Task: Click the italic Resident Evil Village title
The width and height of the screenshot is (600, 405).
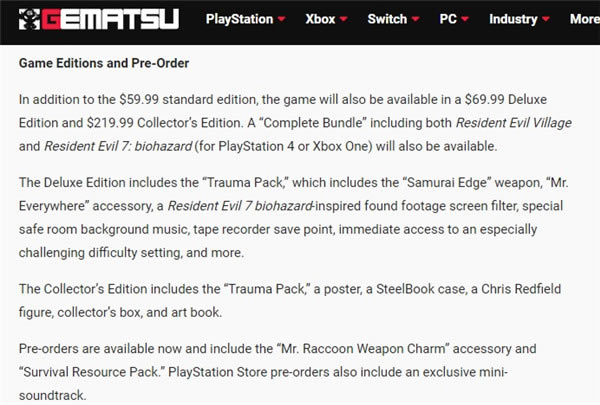Action: click(x=518, y=122)
